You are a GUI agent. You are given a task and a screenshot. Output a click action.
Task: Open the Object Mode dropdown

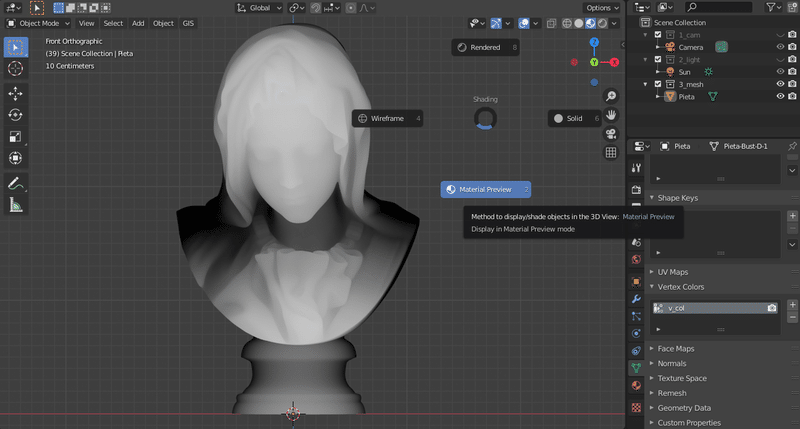(x=38, y=23)
